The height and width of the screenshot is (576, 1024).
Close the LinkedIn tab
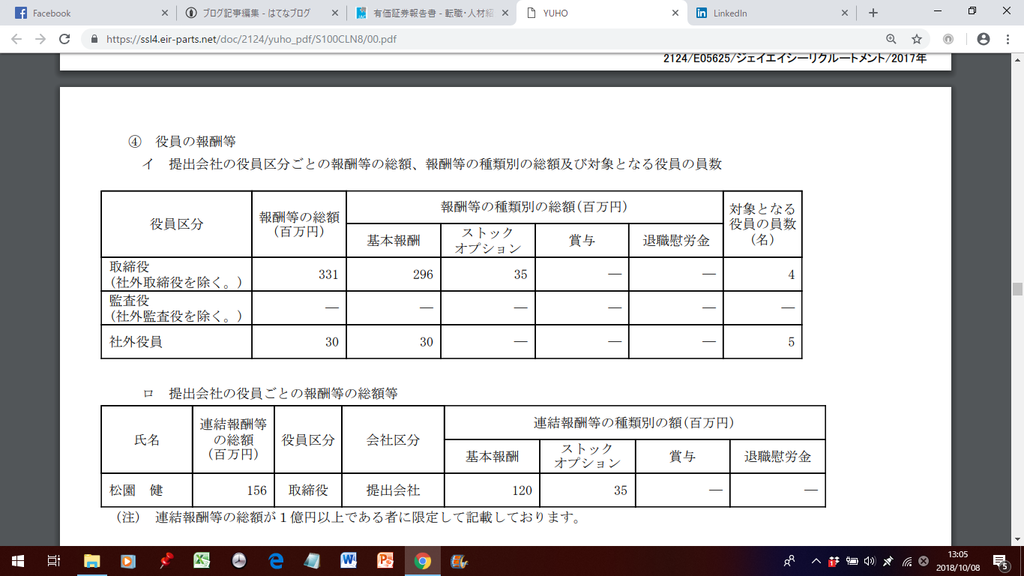click(x=844, y=13)
